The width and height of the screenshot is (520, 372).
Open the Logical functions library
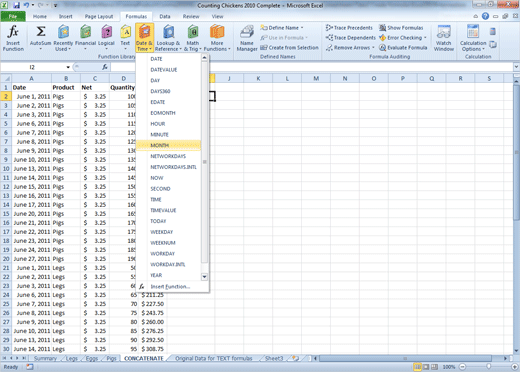(106, 38)
